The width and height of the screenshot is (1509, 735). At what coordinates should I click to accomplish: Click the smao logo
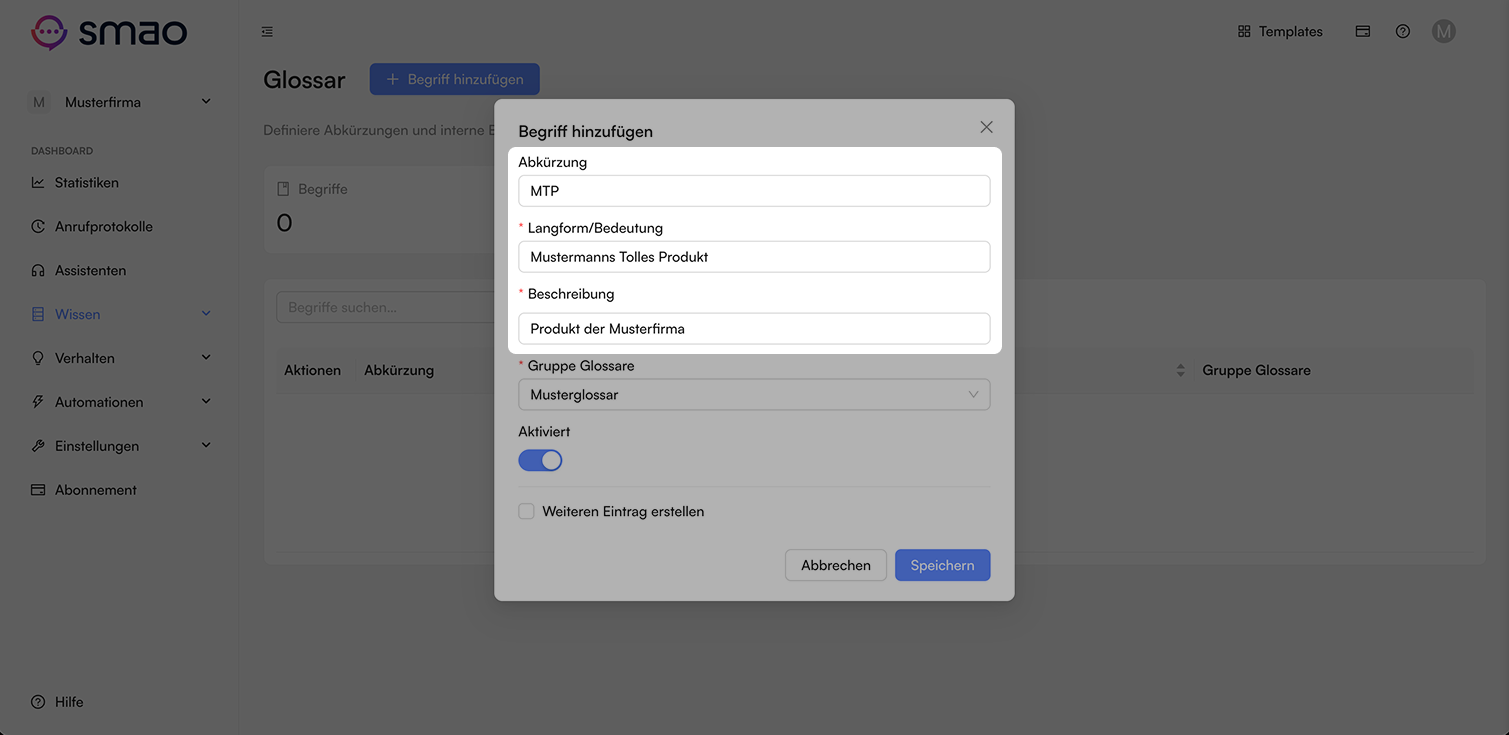click(109, 32)
